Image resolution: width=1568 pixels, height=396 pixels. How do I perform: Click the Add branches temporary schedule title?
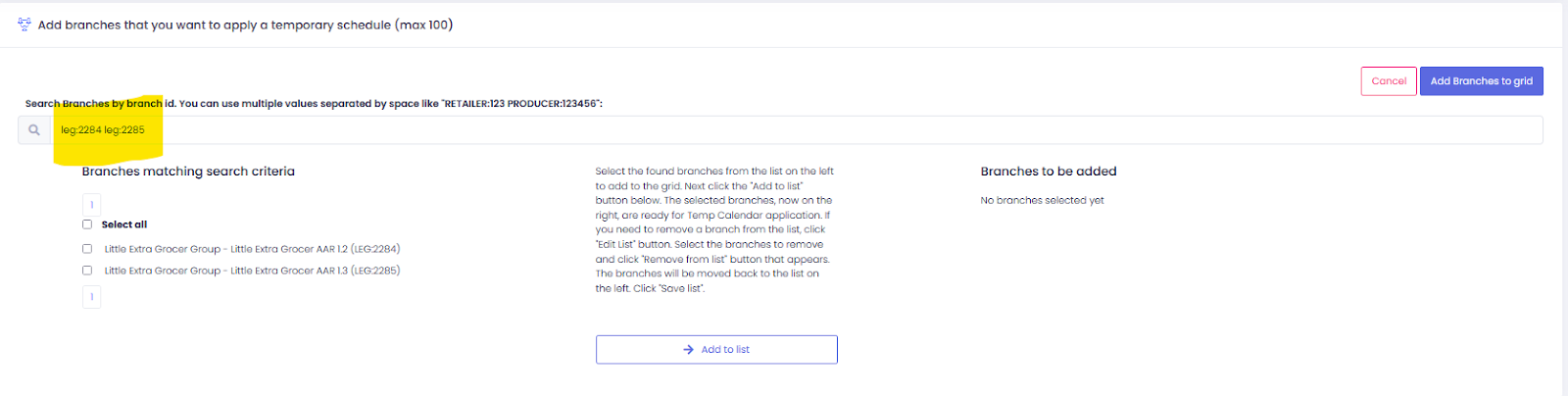point(245,25)
